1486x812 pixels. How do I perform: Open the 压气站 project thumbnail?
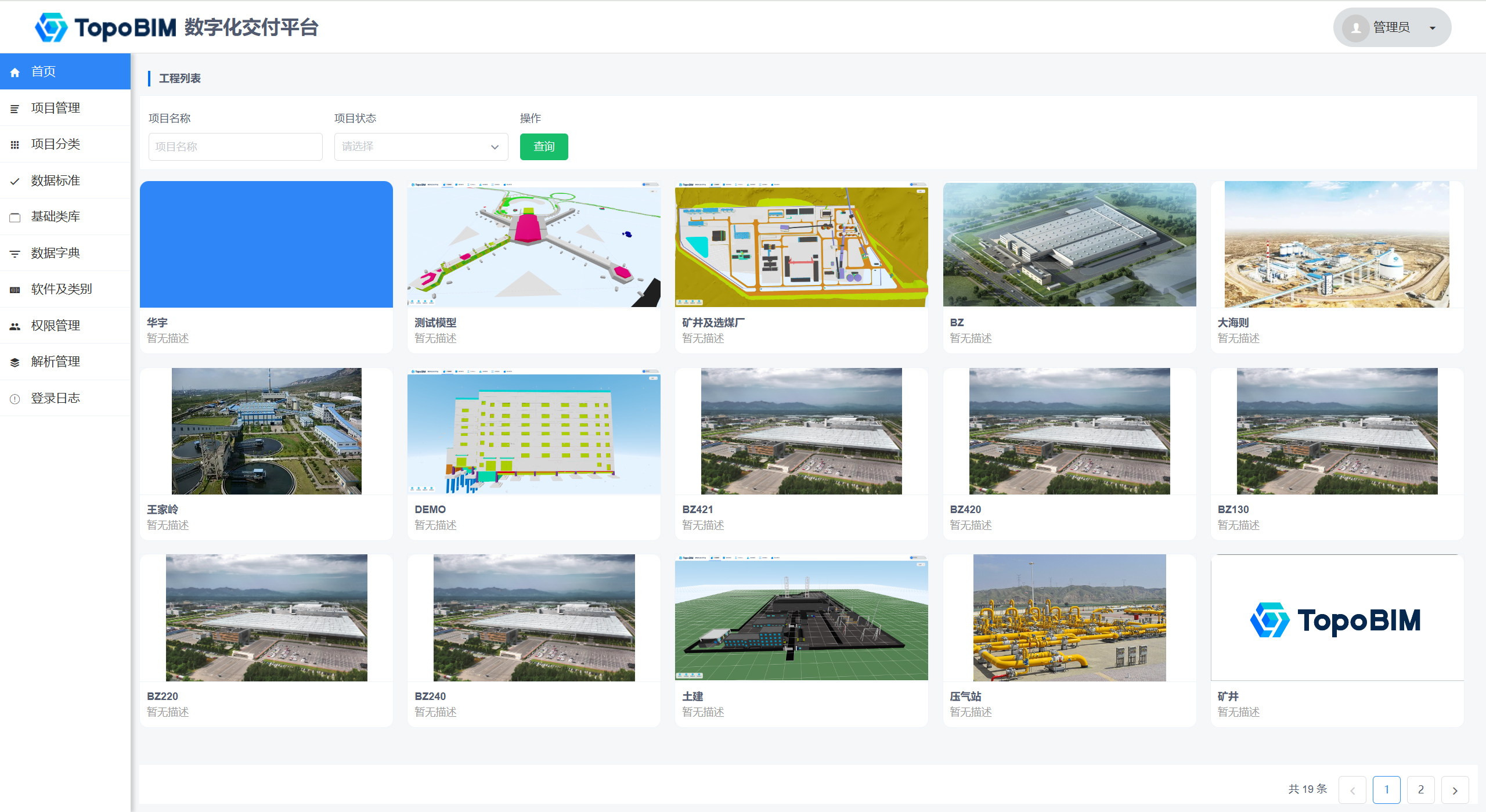pyautogui.click(x=1069, y=618)
